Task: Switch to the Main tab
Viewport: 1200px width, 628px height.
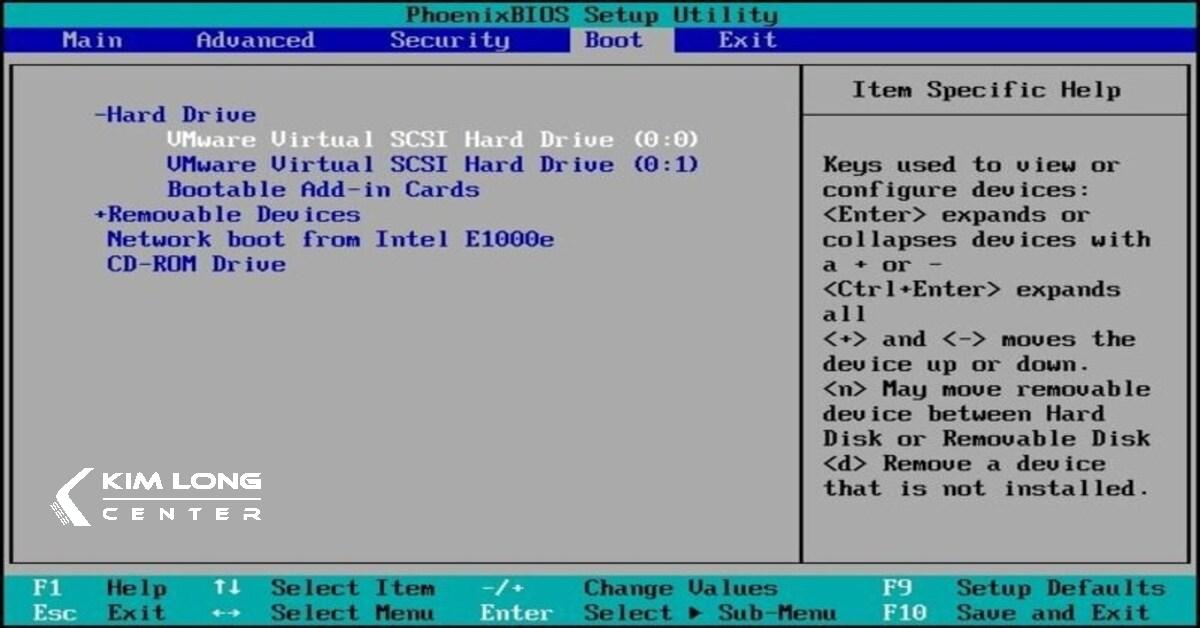Action: (x=92, y=40)
